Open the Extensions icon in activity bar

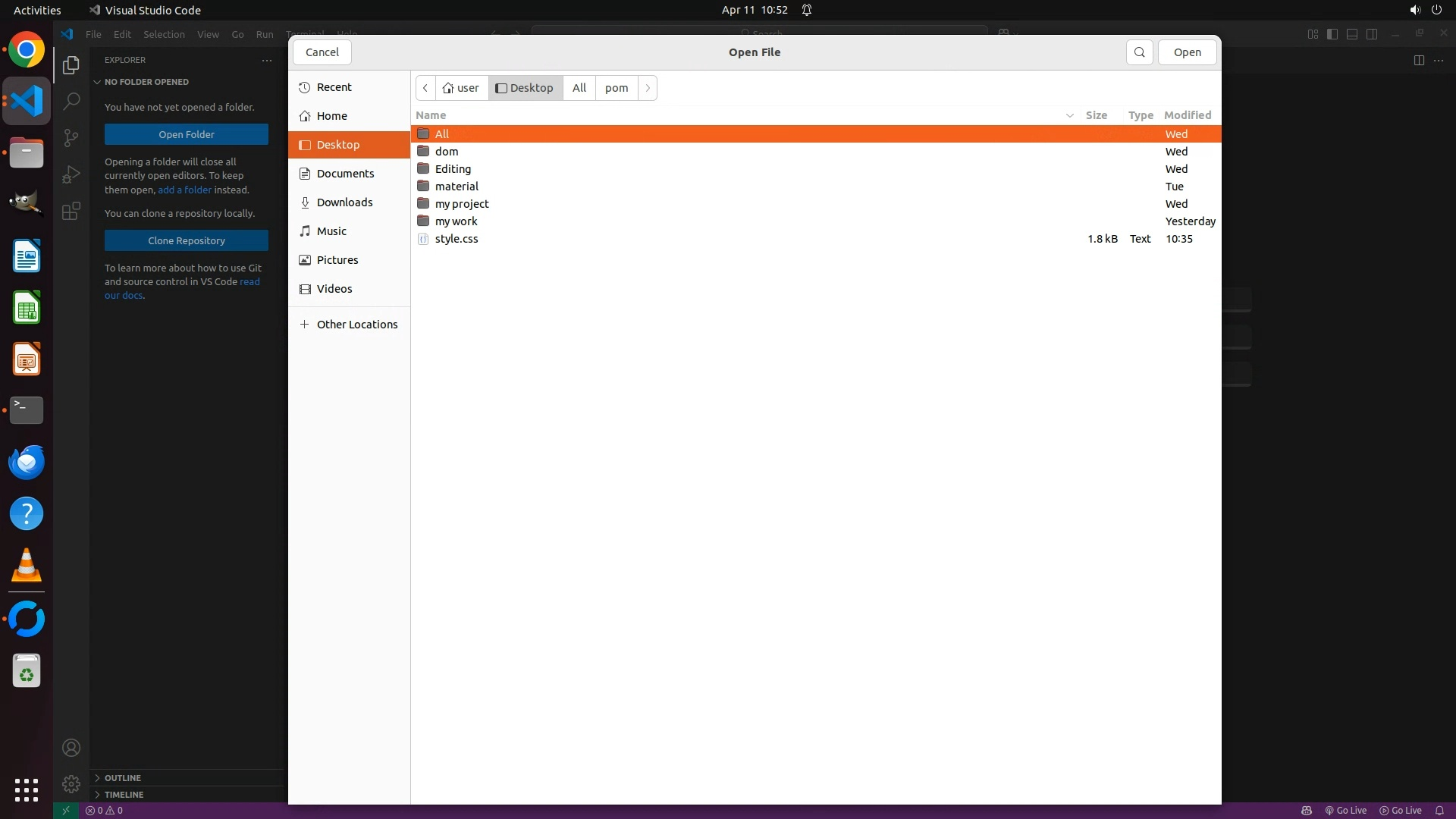[71, 211]
